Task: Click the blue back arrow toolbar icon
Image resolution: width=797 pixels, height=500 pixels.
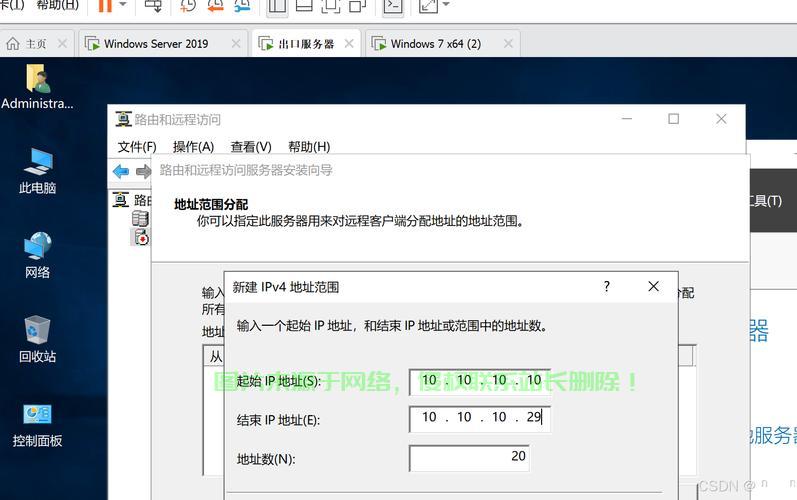Action: point(121,171)
